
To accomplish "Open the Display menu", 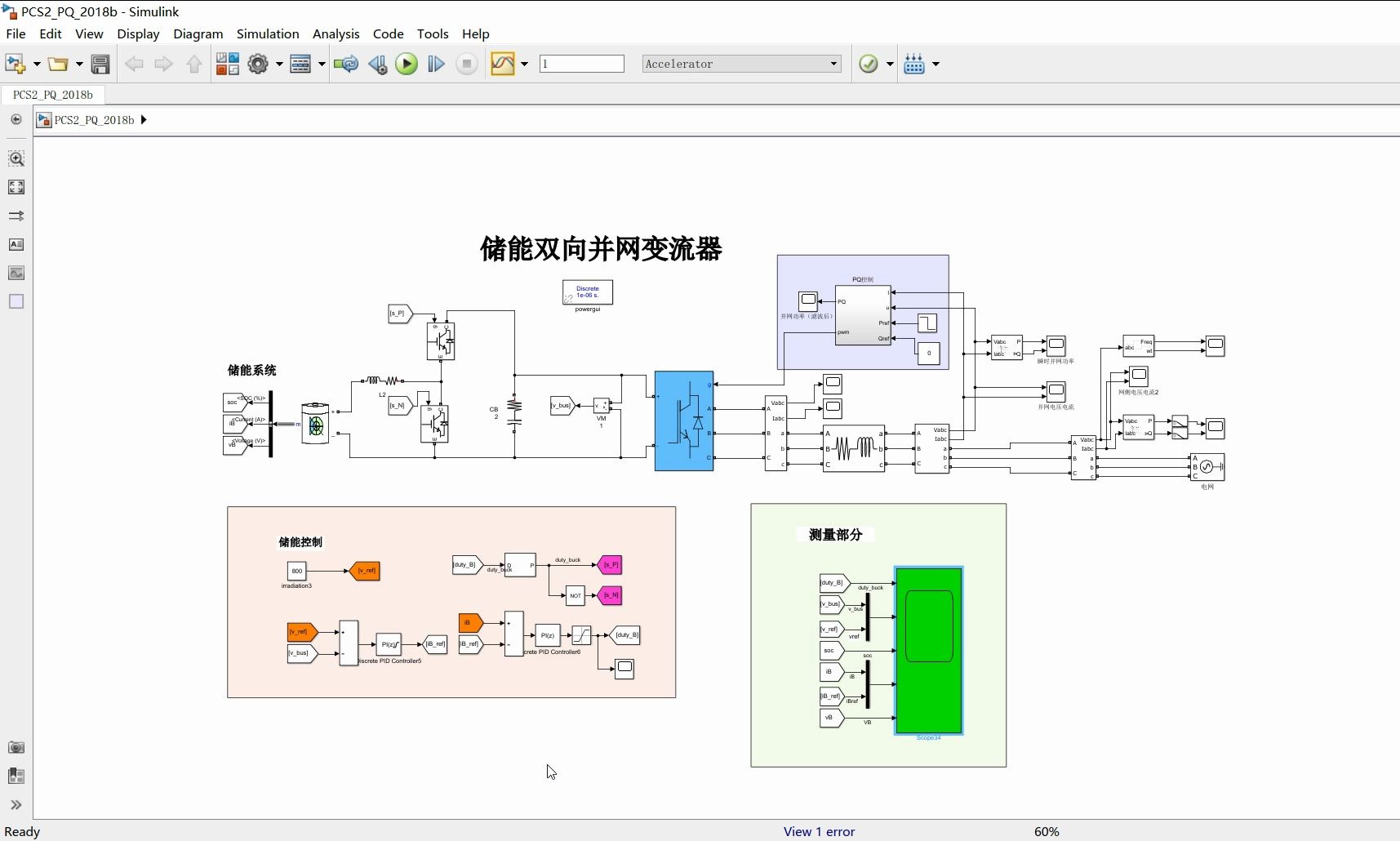I will (x=138, y=33).
